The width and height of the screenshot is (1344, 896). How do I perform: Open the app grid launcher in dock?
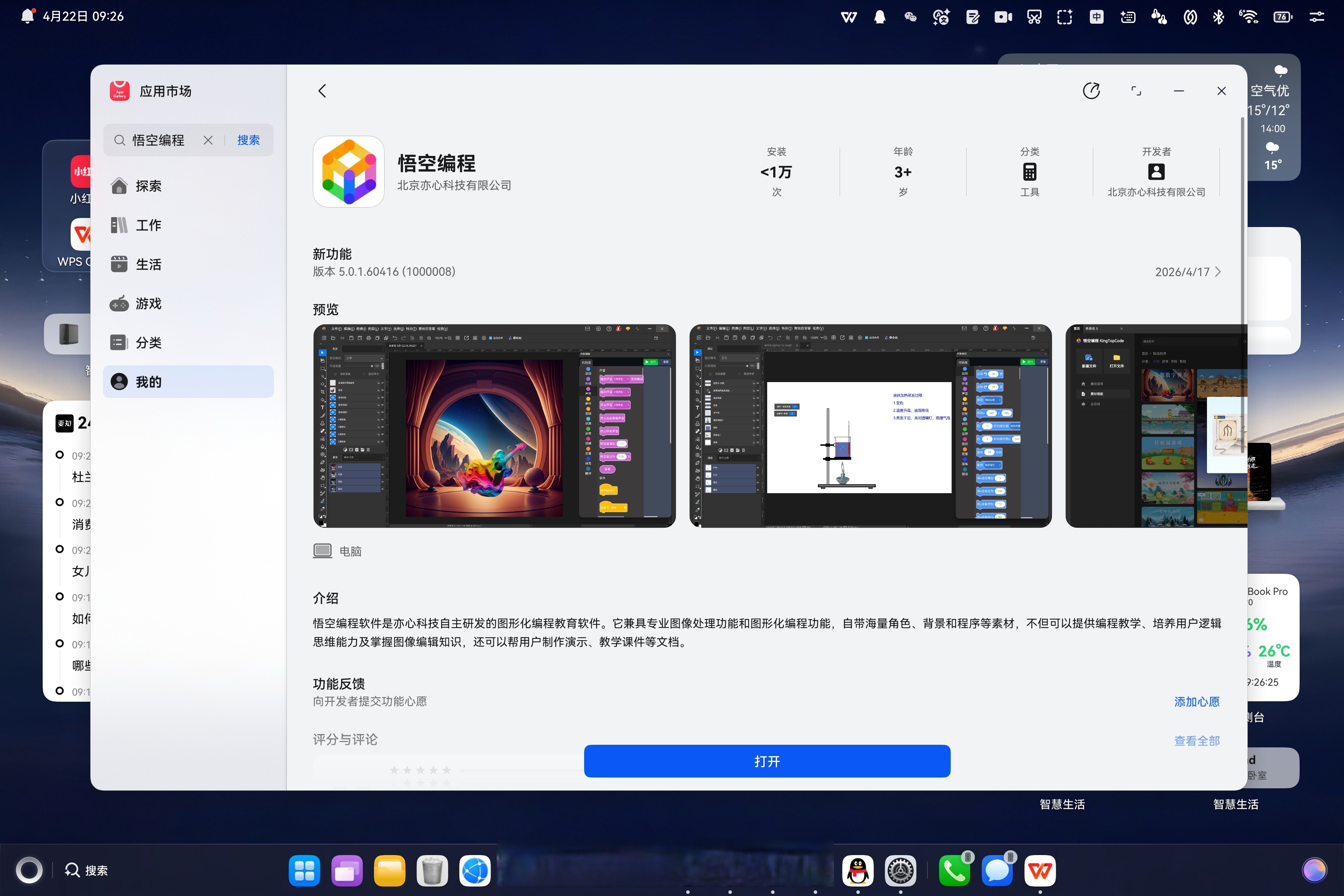[304, 870]
